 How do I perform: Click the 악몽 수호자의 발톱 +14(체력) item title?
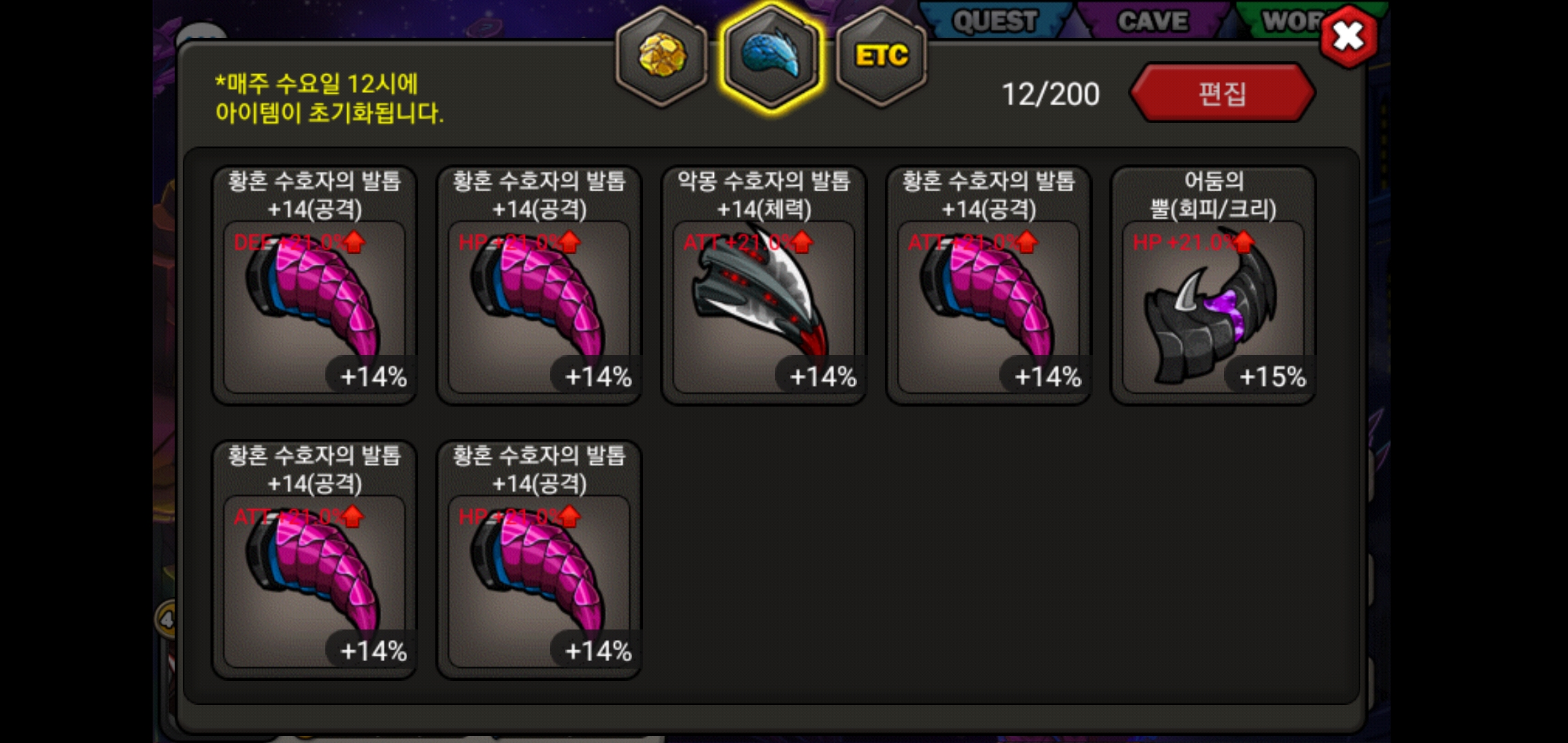pos(764,195)
